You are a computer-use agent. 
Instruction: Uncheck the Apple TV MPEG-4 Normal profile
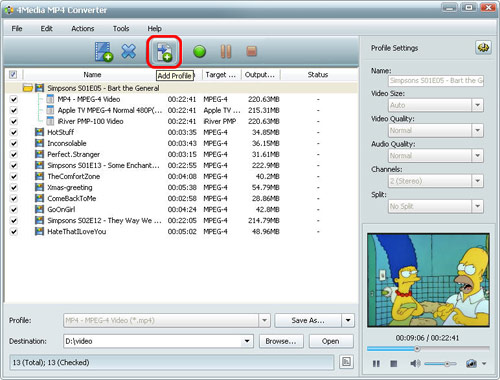coord(14,110)
